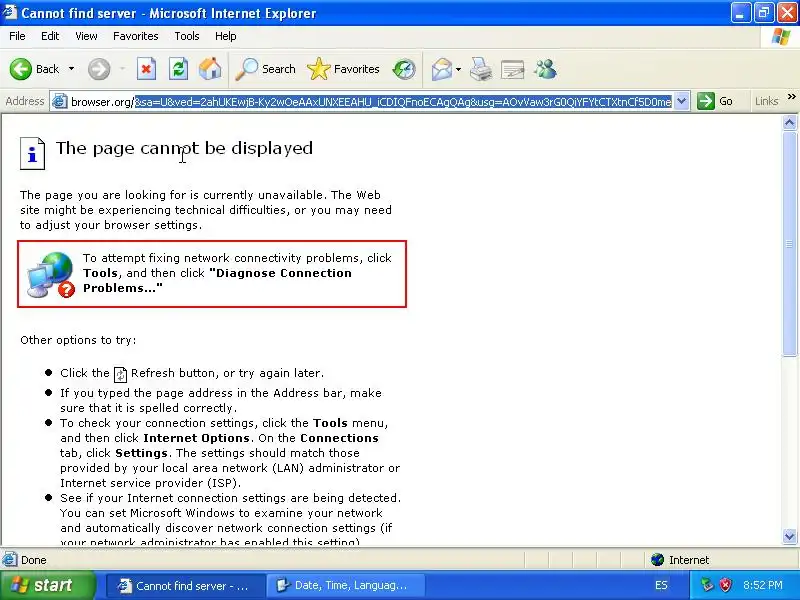Switch to 'Cannot find server' taskbar button
Screen dimensions: 800x600
point(186,586)
